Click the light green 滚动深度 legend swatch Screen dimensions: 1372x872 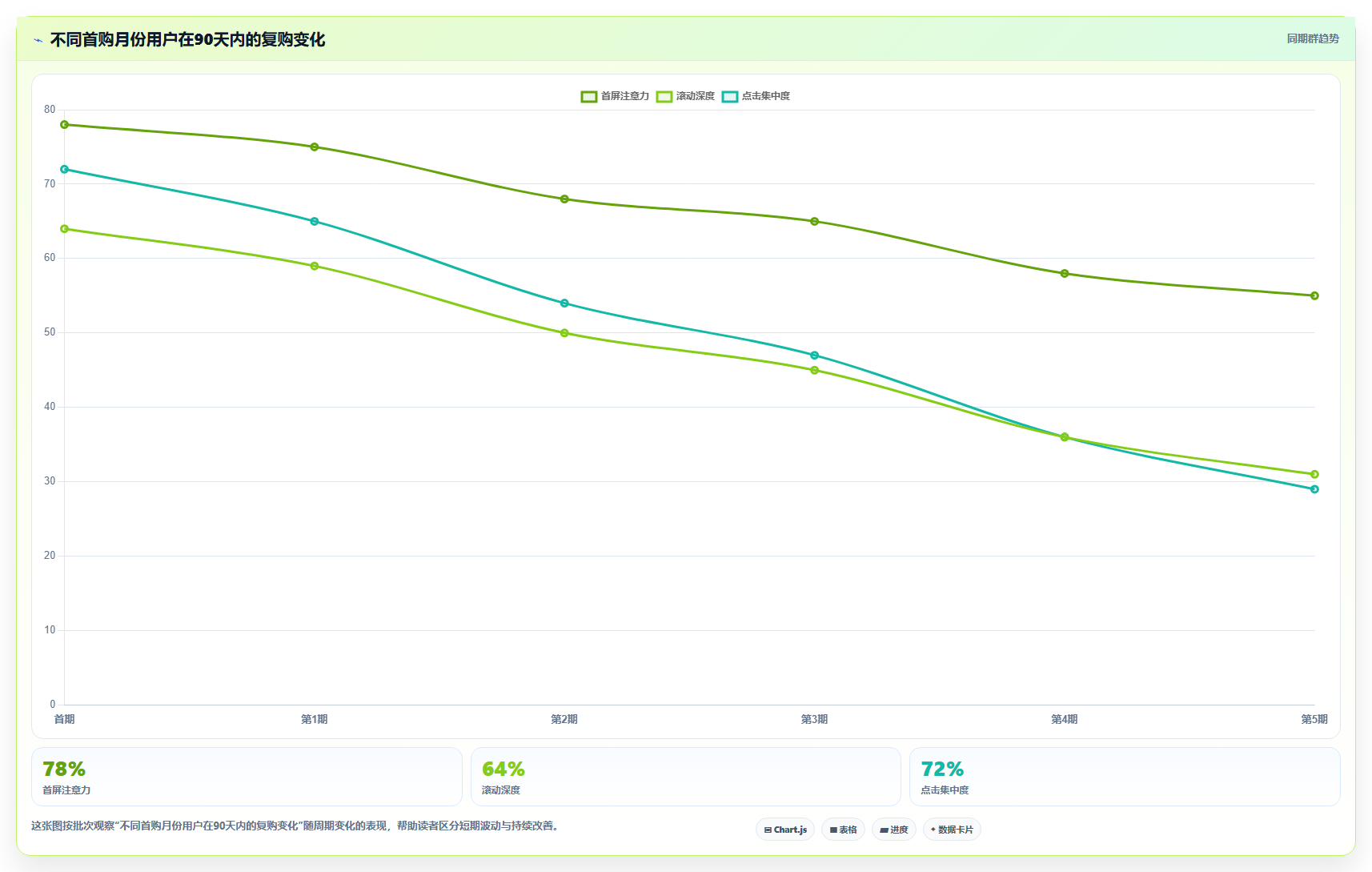click(x=664, y=96)
